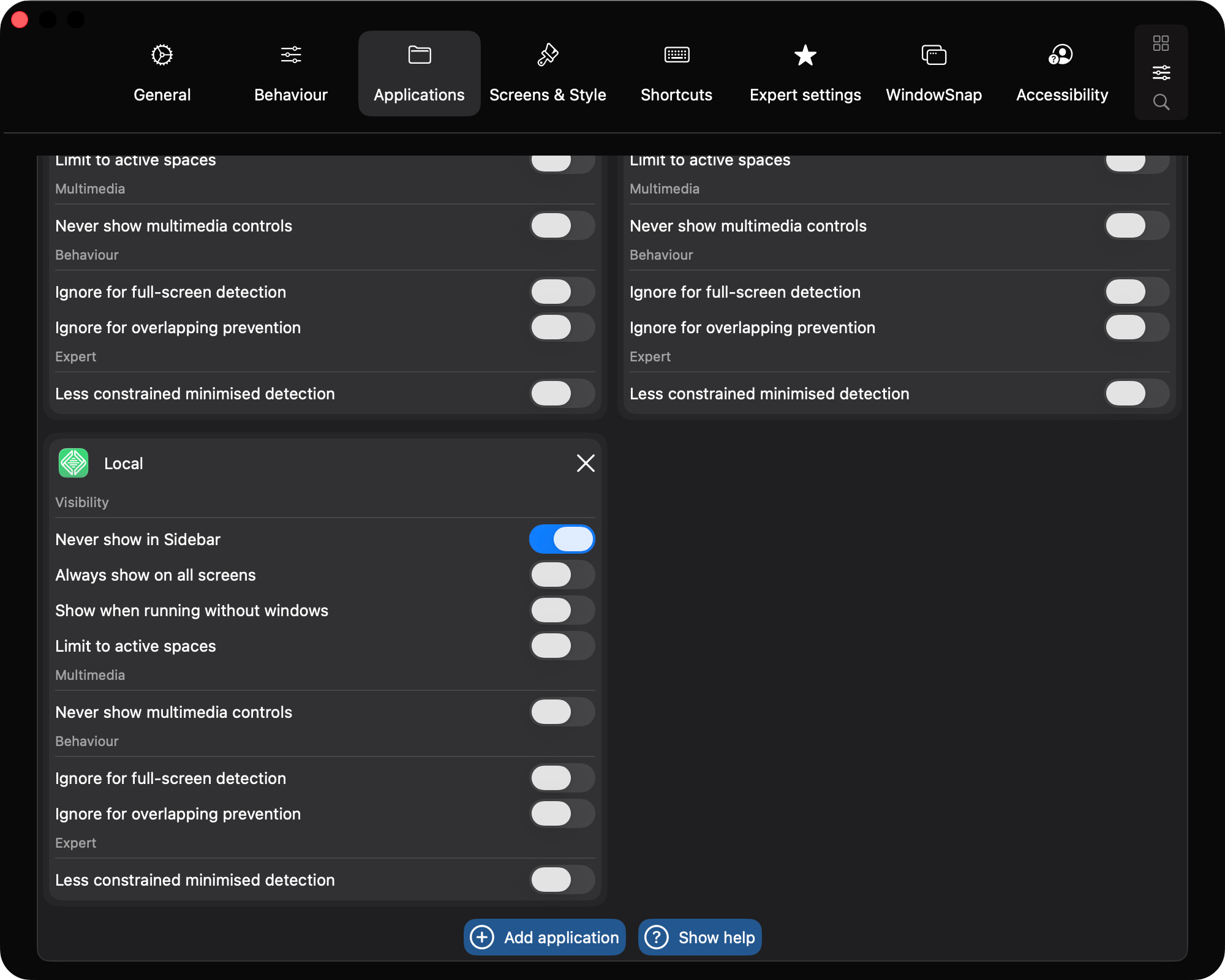Toggle Local's Less constrained minimised detection
This screenshot has height=980, width=1225.
tap(562, 880)
